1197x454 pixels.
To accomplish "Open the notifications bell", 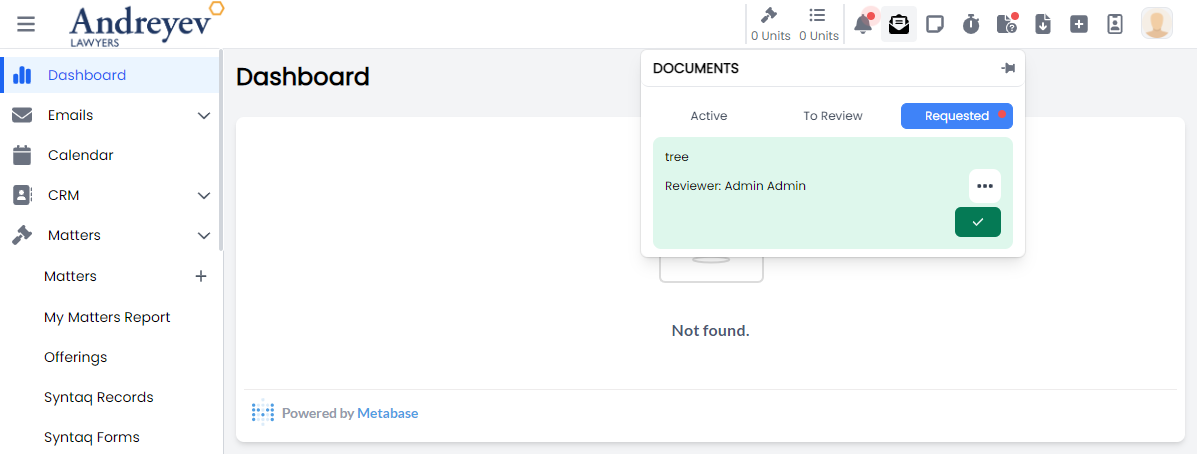I will pos(862,24).
